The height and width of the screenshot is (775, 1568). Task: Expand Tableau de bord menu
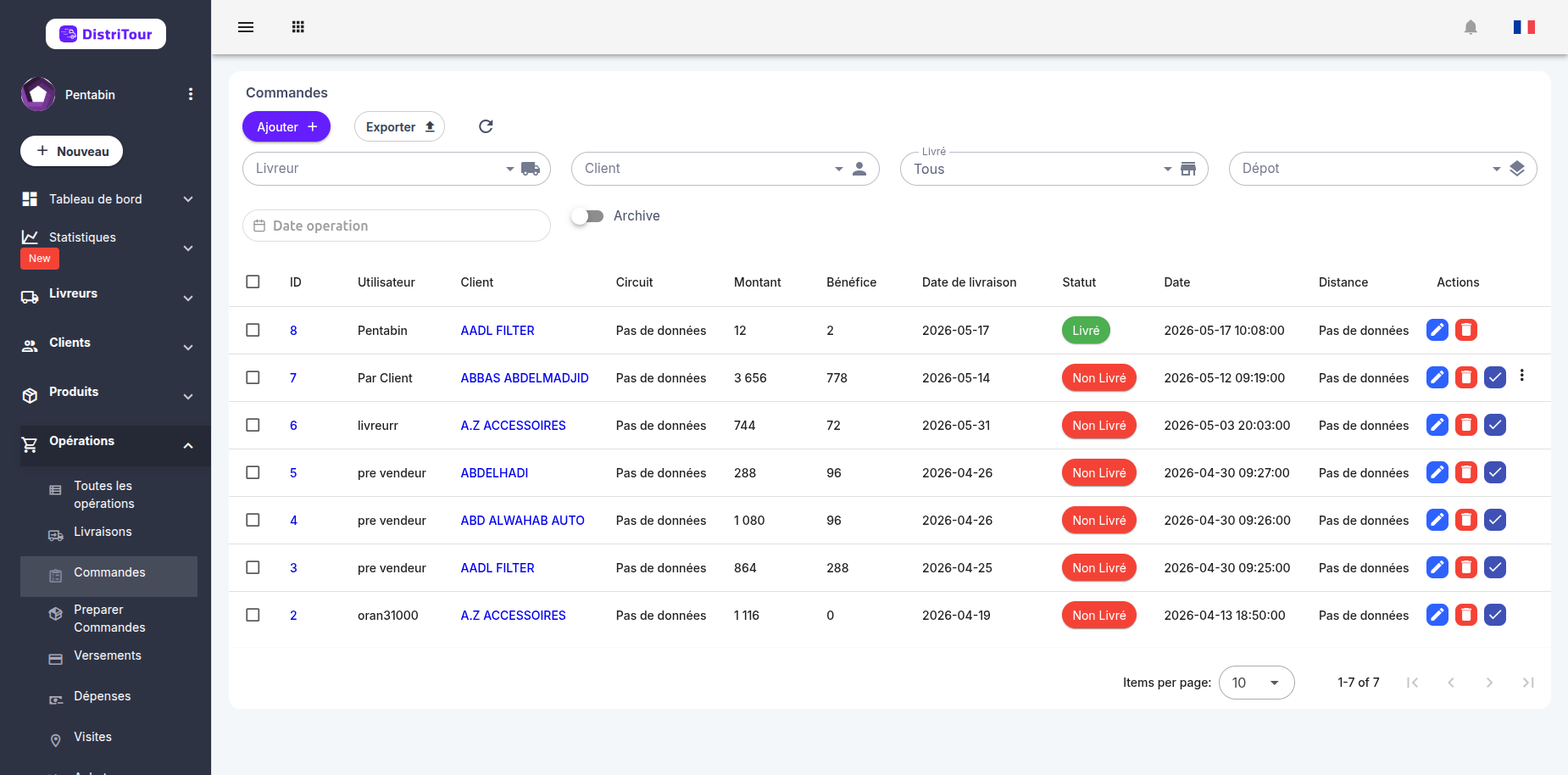tap(107, 199)
